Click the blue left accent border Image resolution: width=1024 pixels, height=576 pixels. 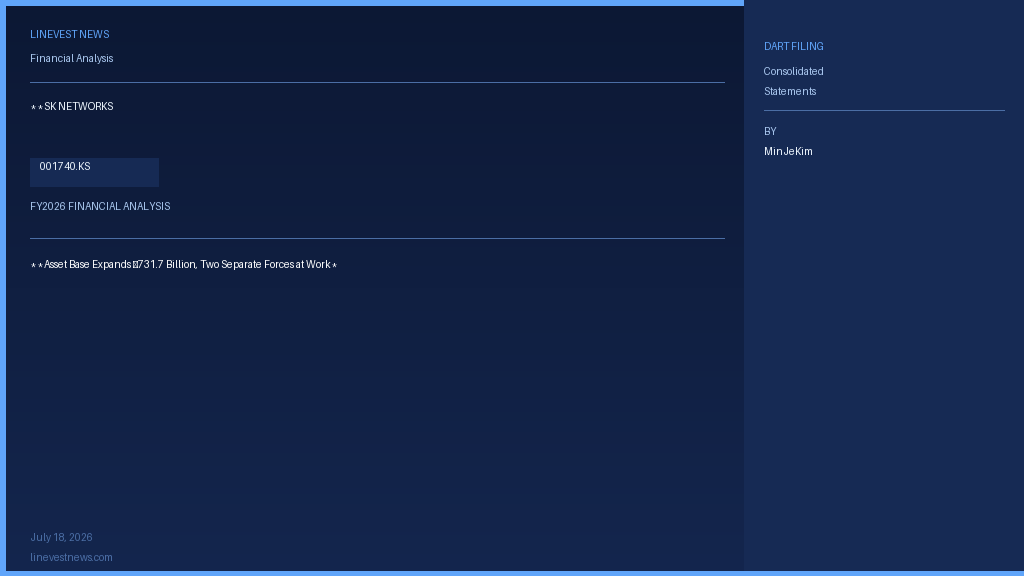(3, 288)
